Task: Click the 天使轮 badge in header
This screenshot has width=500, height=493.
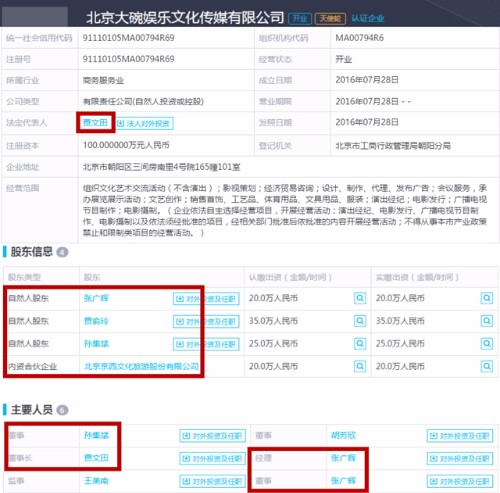Action: tap(330, 18)
